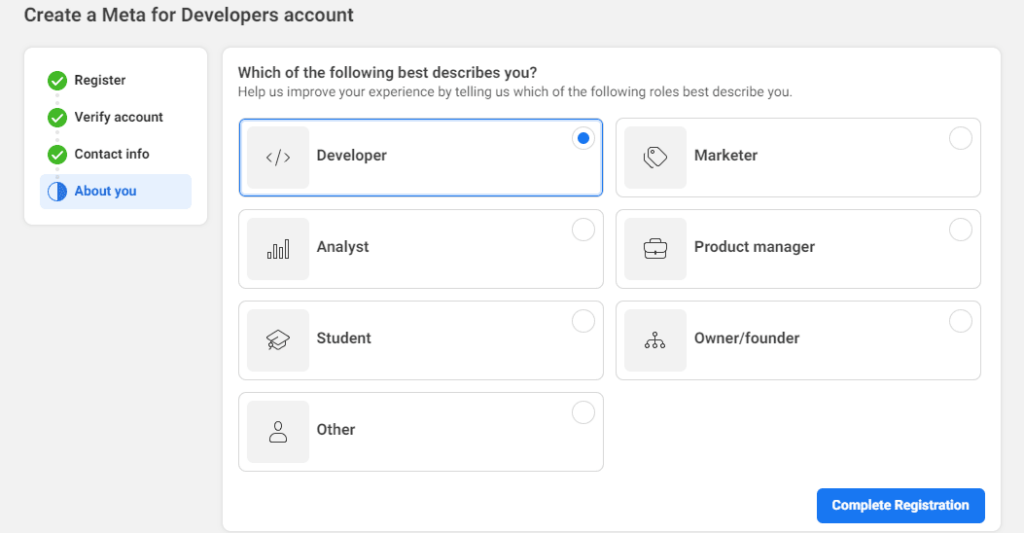1024x533 pixels.
Task: Open the Contact info step
Action: point(112,154)
